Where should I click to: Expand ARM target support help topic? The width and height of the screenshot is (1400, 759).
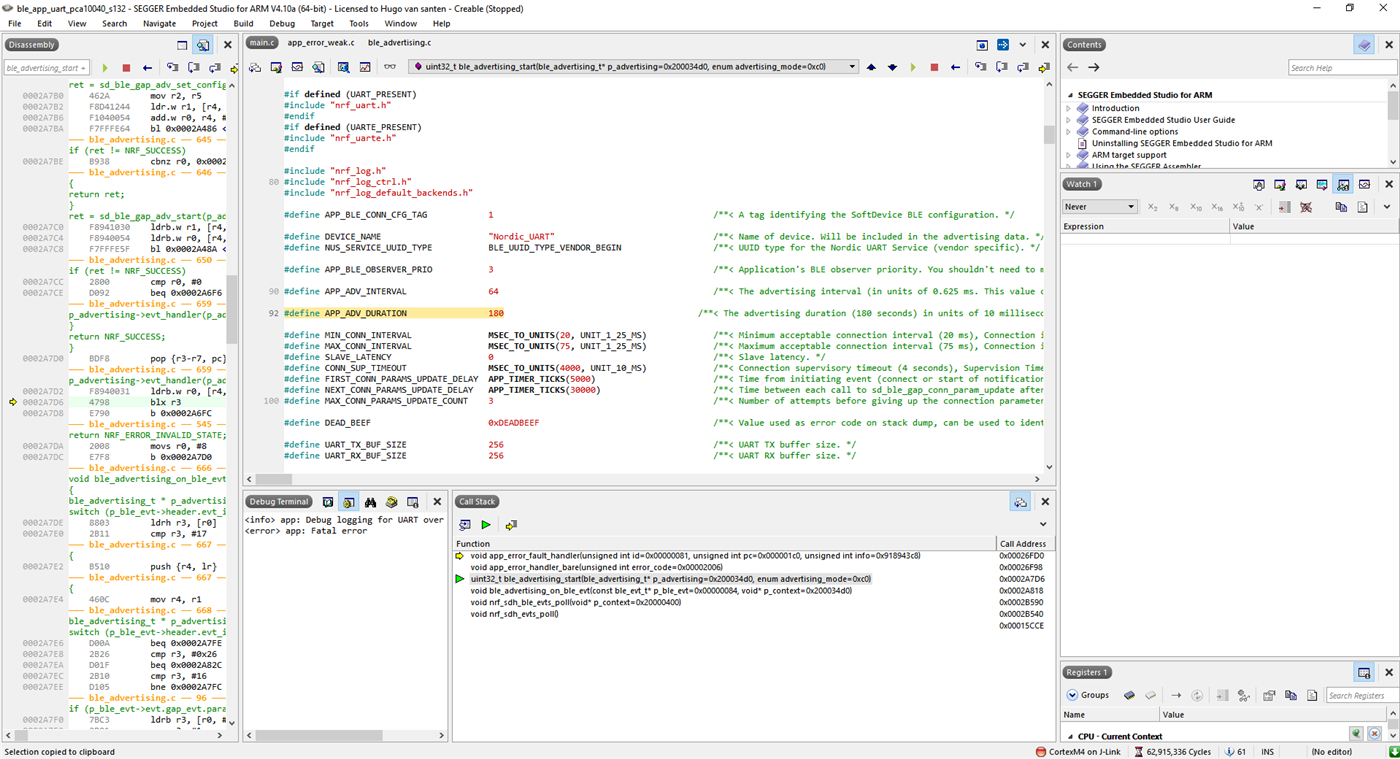tap(1068, 155)
